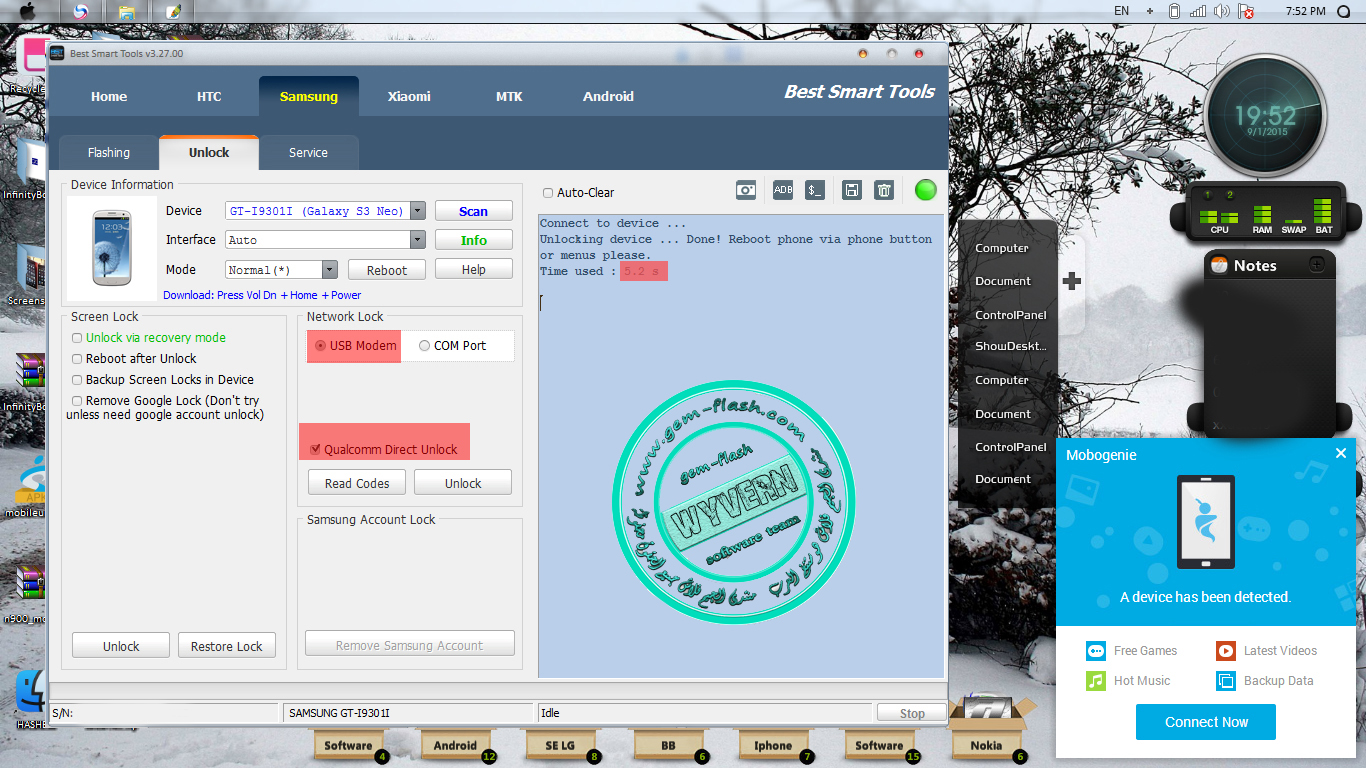
Task: Close the Mobogenie popup
Action: point(1341,453)
